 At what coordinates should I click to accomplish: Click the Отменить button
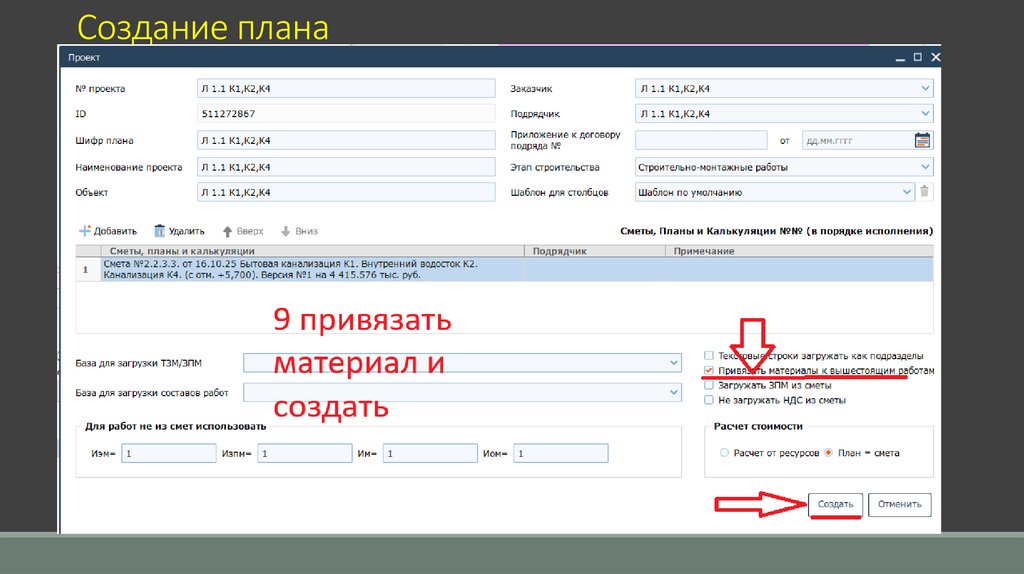pos(899,504)
